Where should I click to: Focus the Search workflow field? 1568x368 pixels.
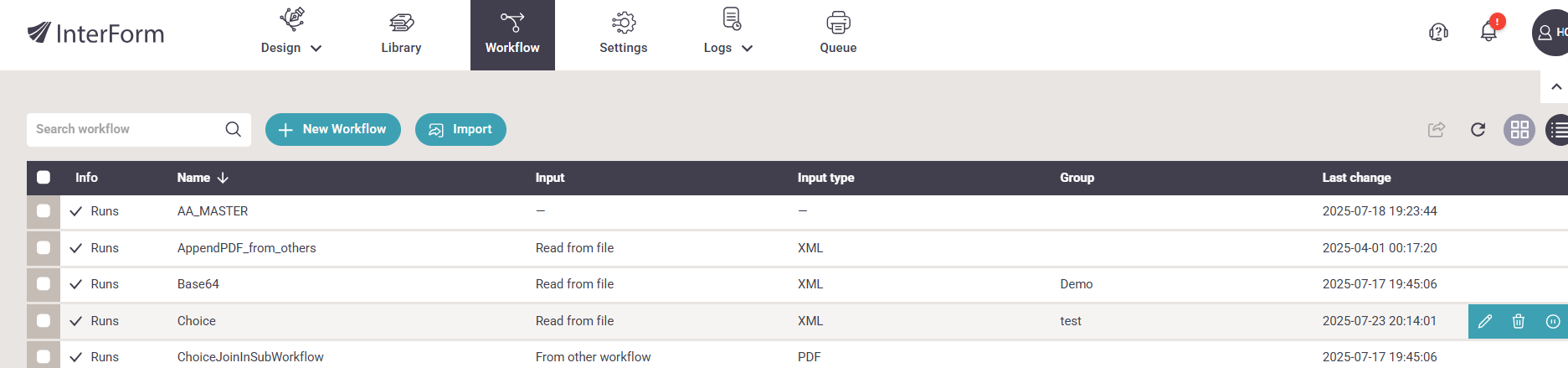pos(126,129)
